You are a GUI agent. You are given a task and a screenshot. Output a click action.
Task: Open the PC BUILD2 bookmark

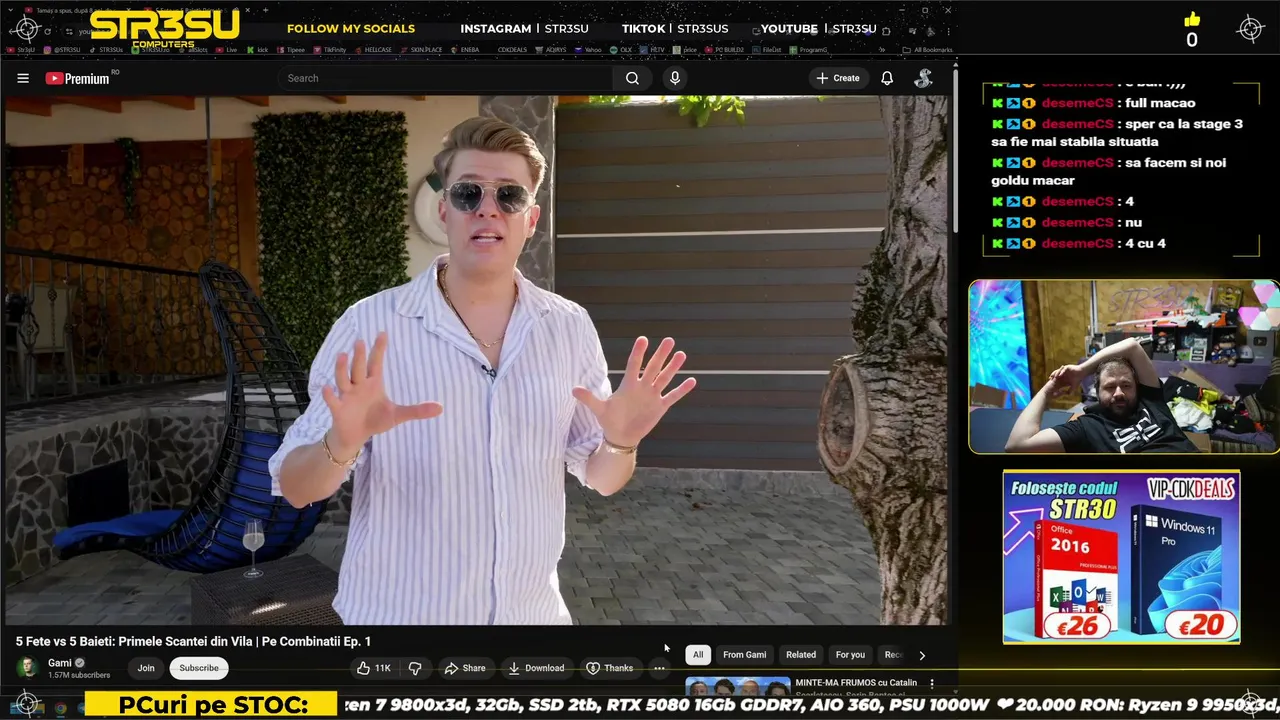pos(722,49)
